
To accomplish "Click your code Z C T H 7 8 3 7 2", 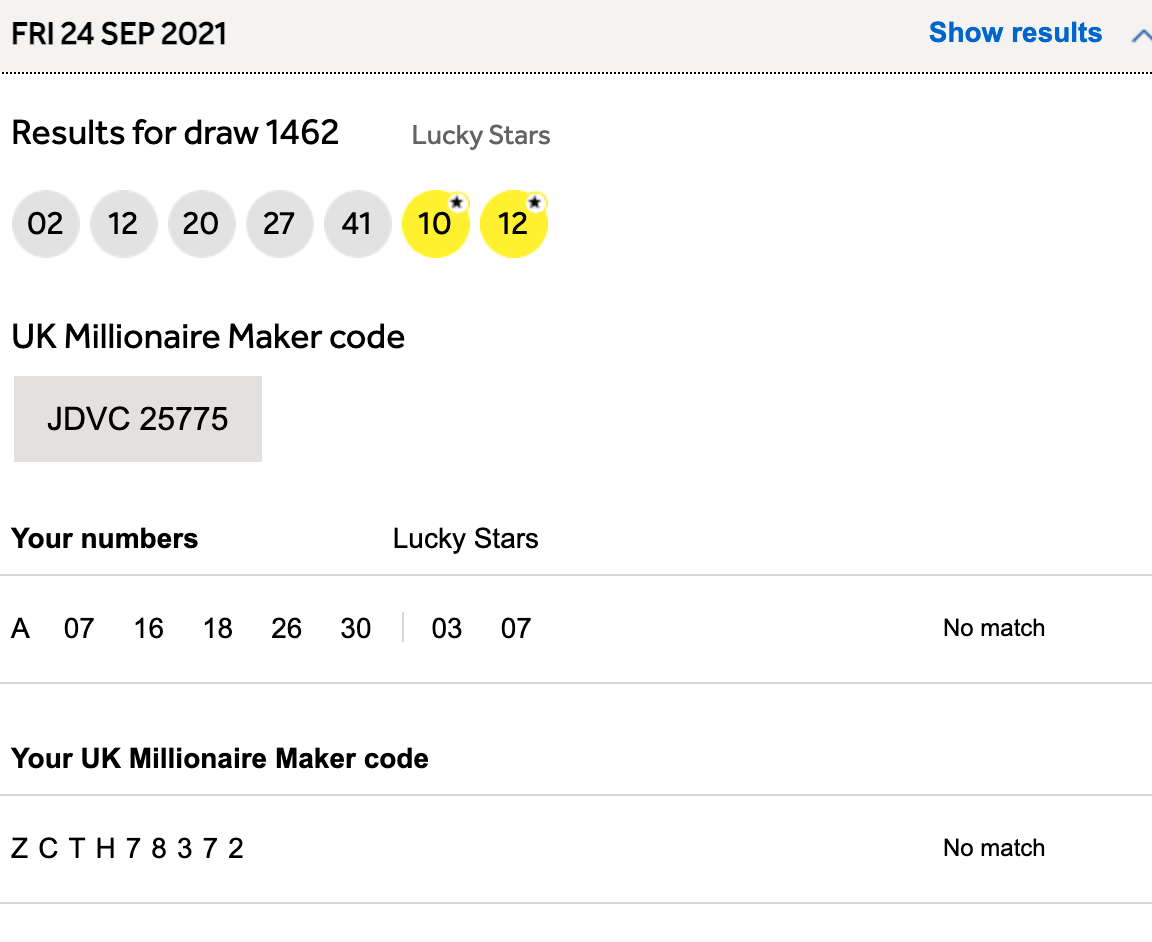I will coord(127,849).
